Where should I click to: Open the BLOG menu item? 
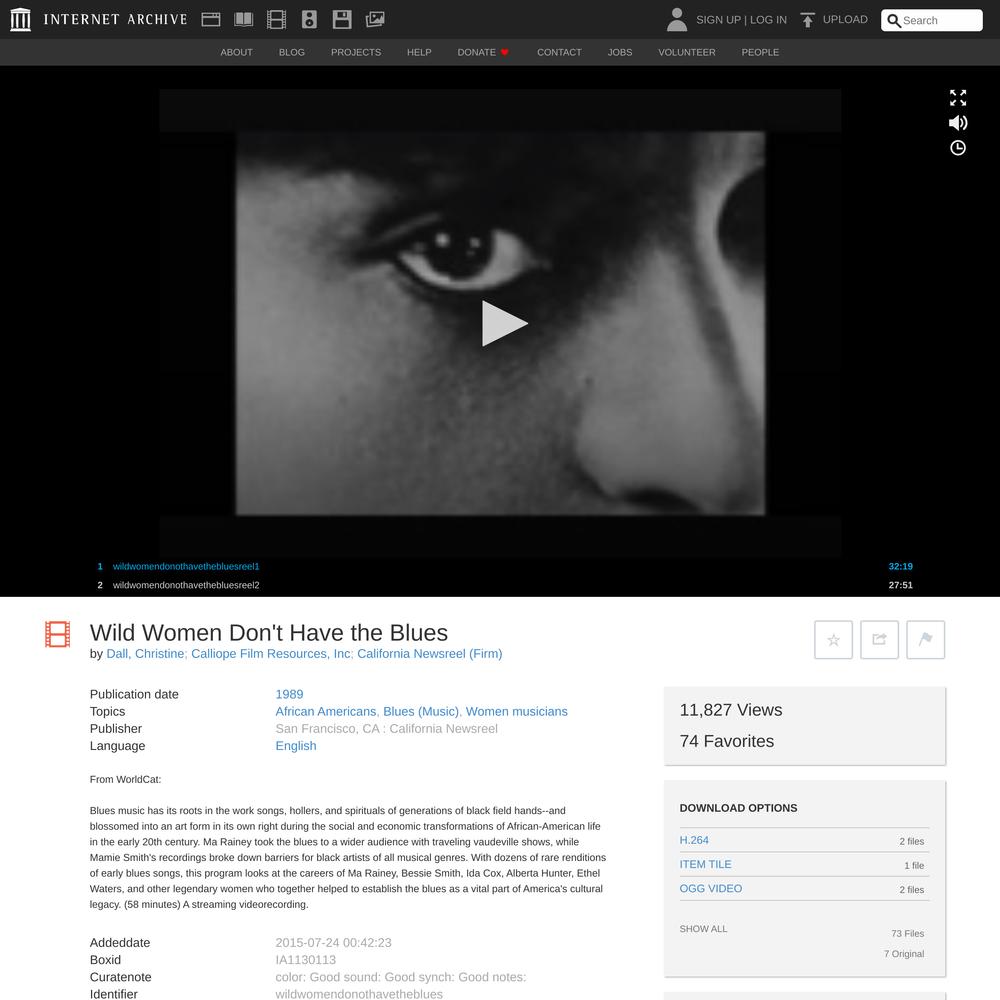pos(291,52)
